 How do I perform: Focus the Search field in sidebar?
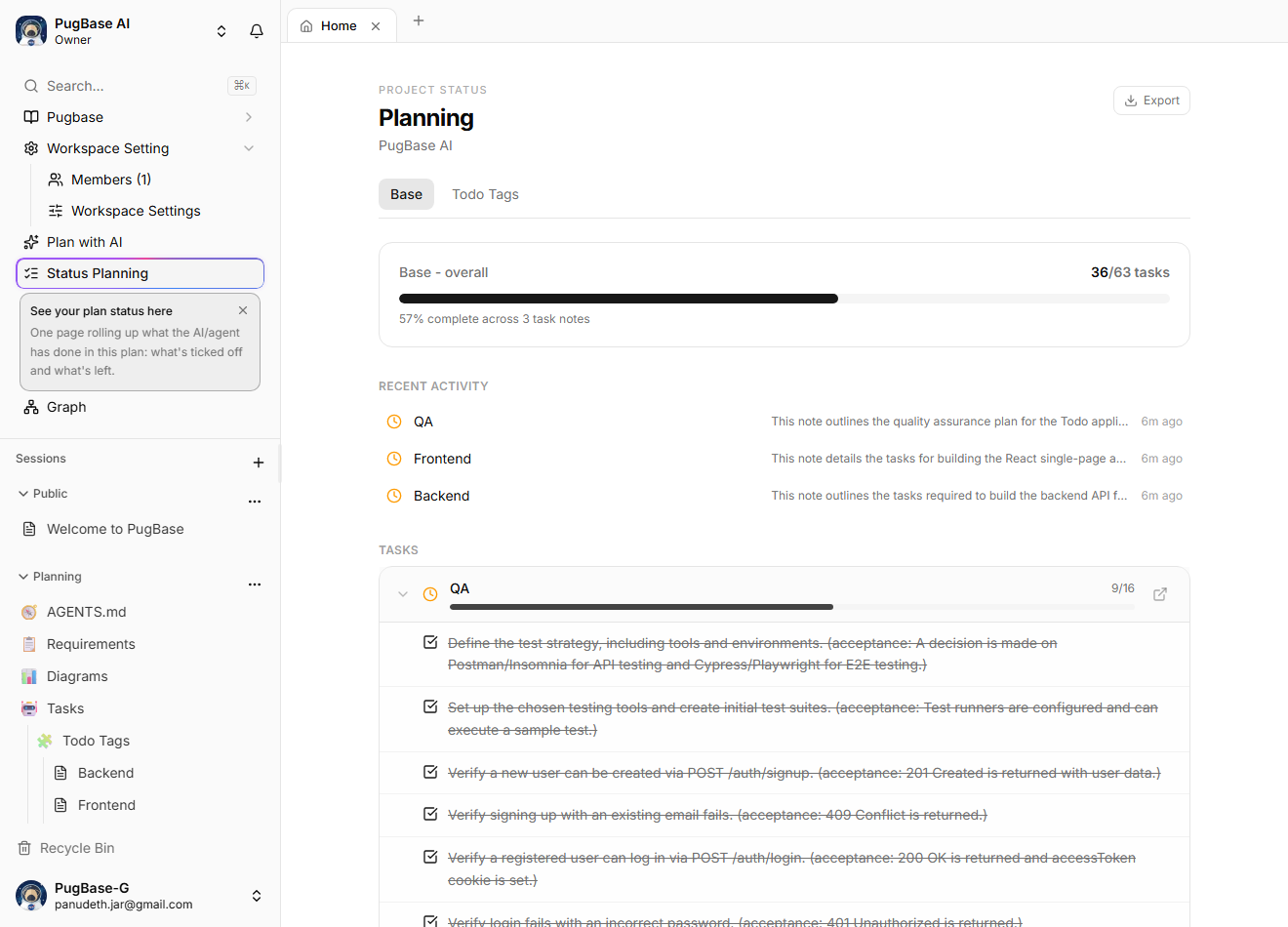[x=140, y=86]
